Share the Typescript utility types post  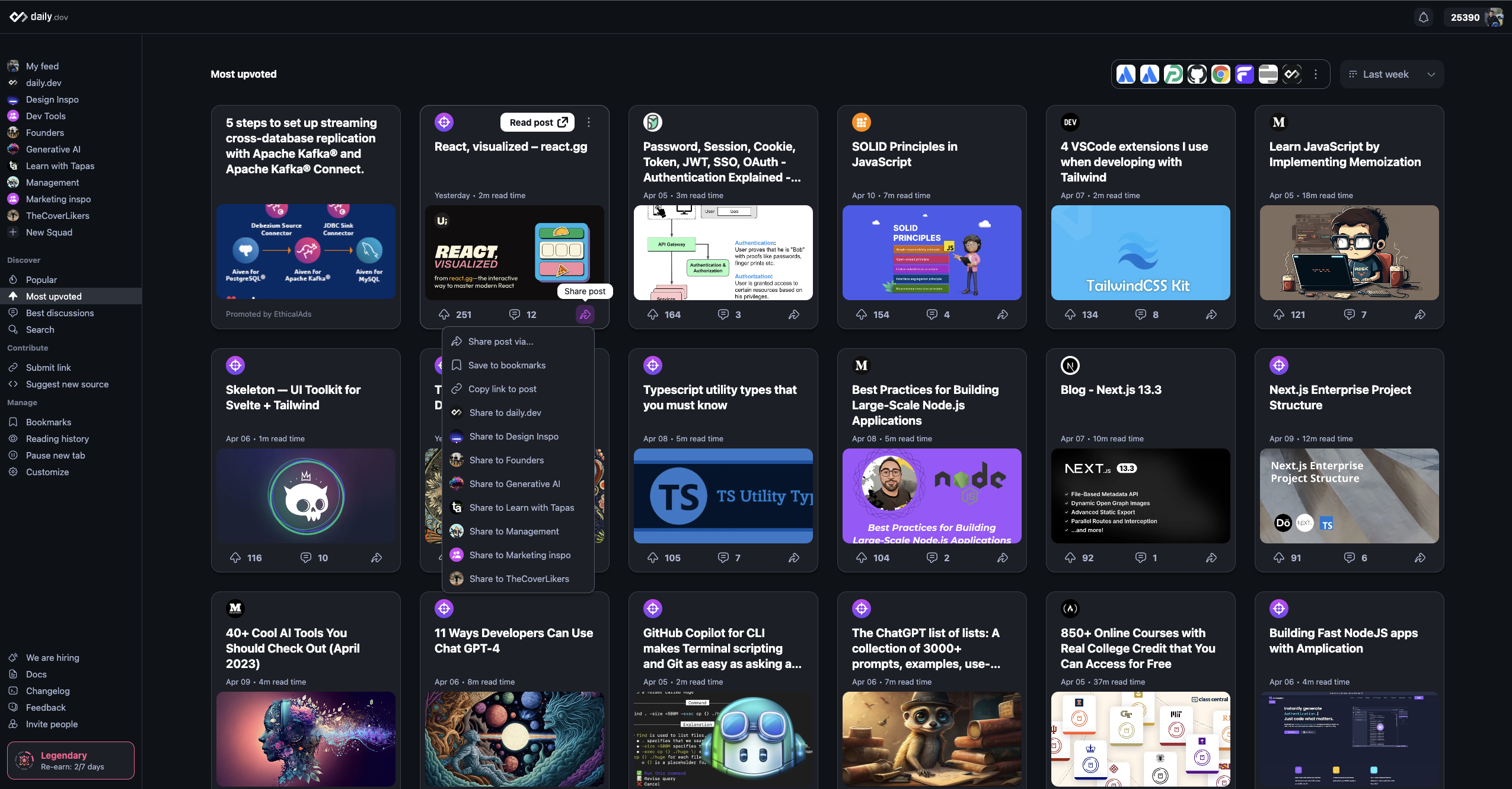(794, 558)
